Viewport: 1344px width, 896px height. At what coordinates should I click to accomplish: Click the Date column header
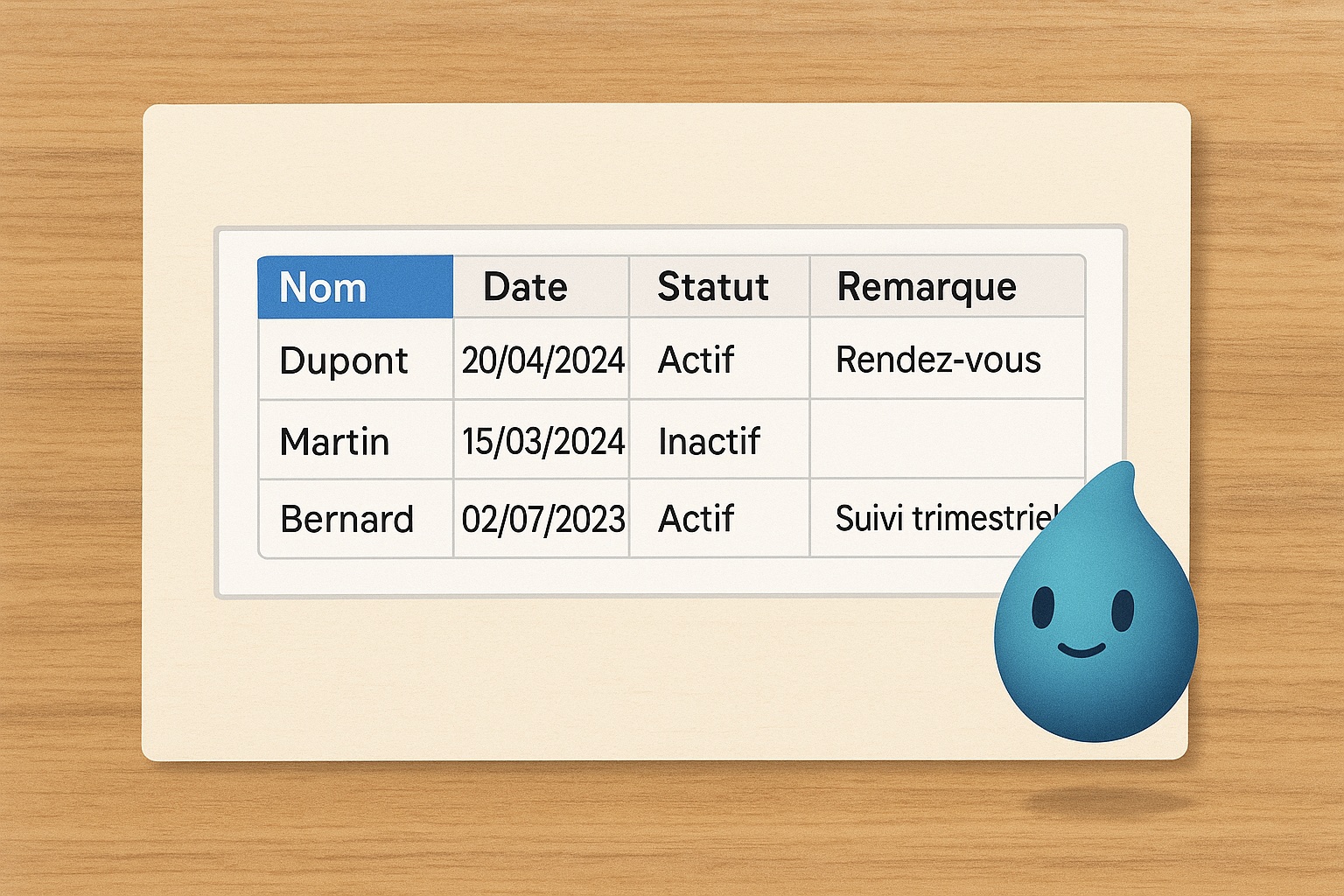click(x=541, y=287)
